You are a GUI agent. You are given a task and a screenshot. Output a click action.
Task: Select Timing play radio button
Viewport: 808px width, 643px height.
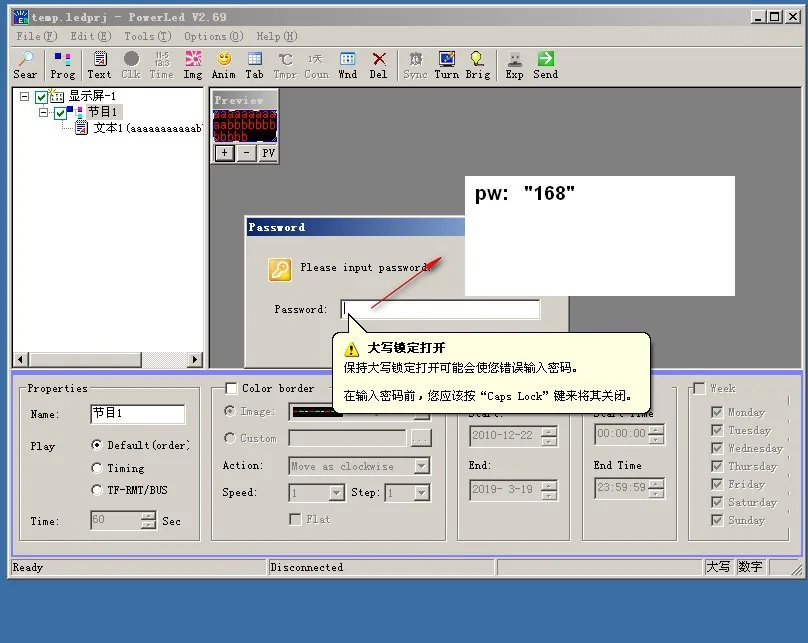tap(96, 467)
